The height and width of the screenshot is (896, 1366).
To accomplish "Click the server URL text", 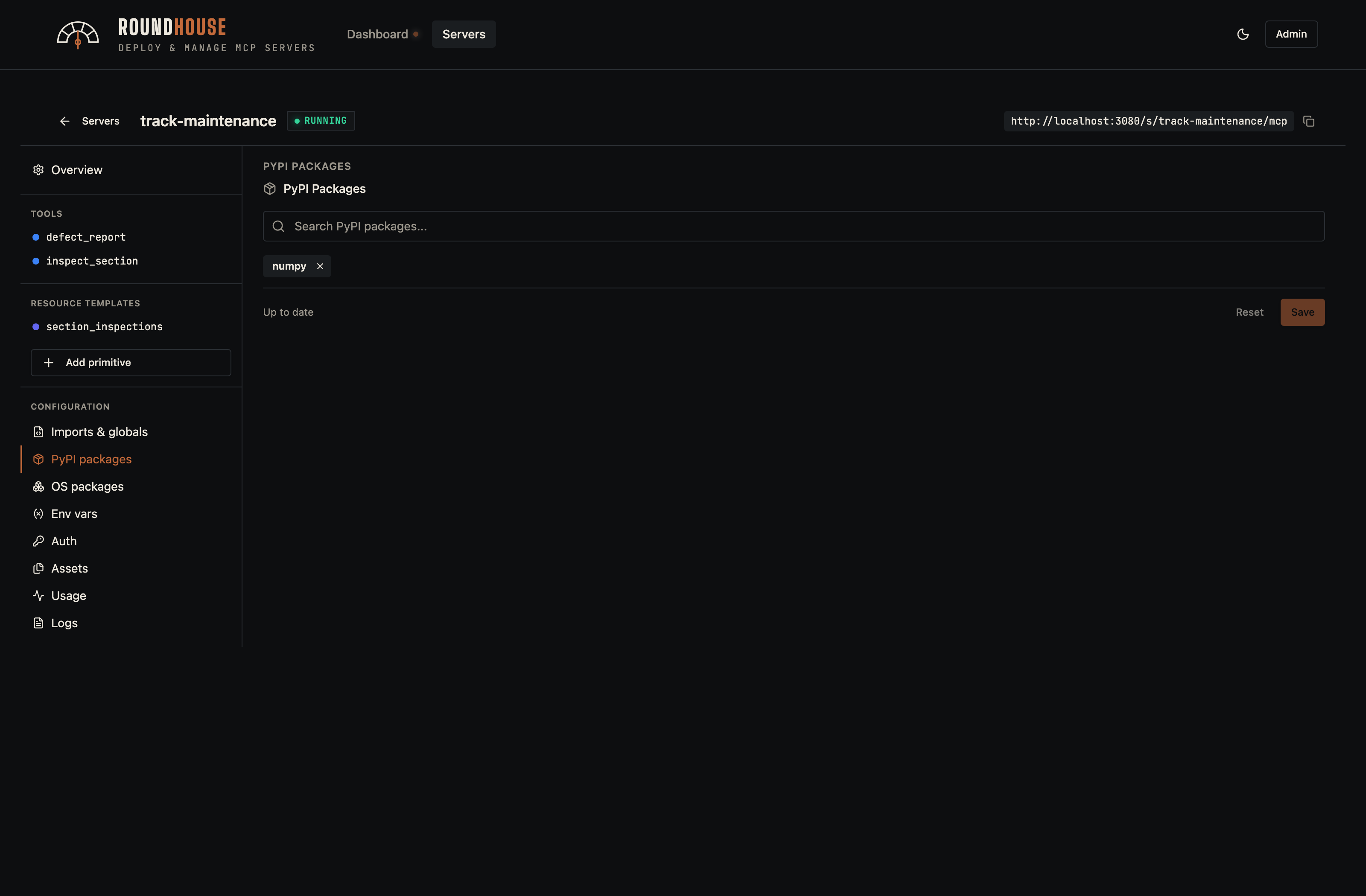I will [1148, 121].
